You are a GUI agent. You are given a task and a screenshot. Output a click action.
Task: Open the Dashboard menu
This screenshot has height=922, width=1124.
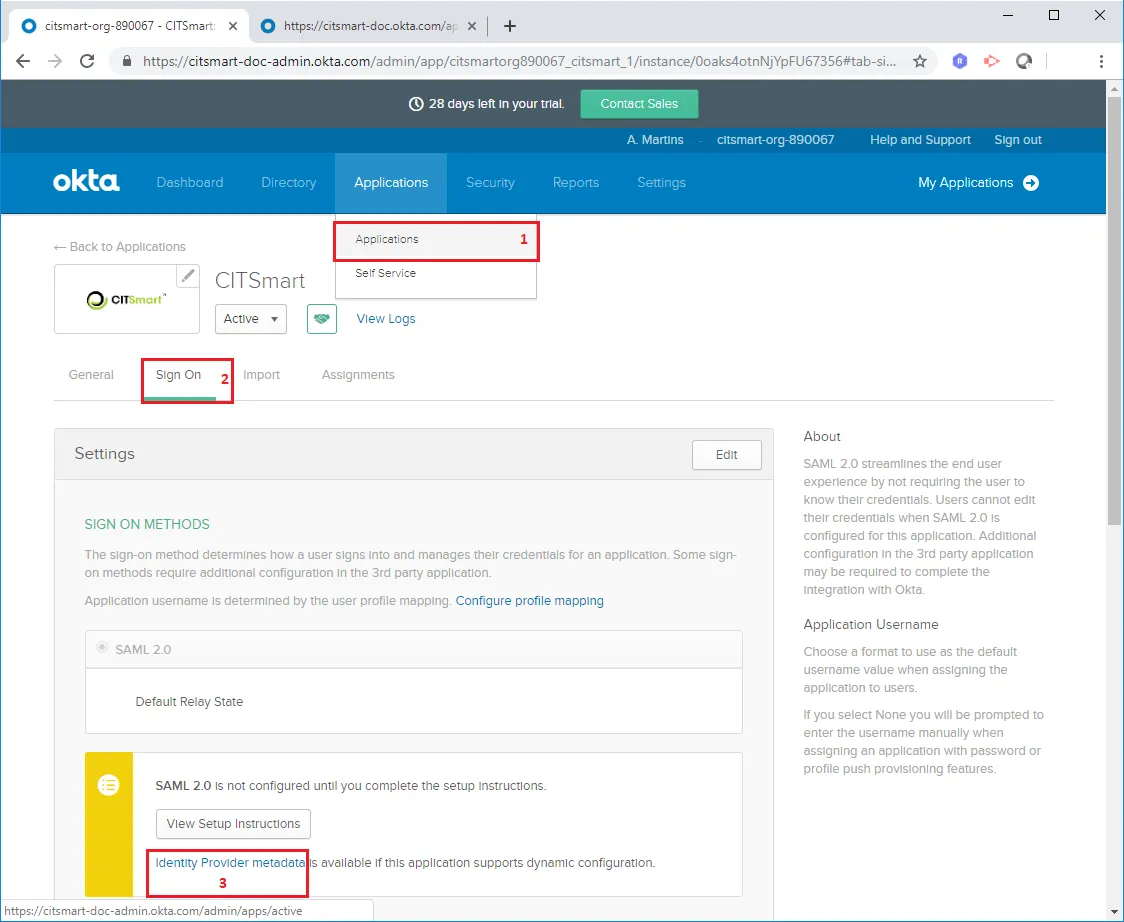point(190,183)
